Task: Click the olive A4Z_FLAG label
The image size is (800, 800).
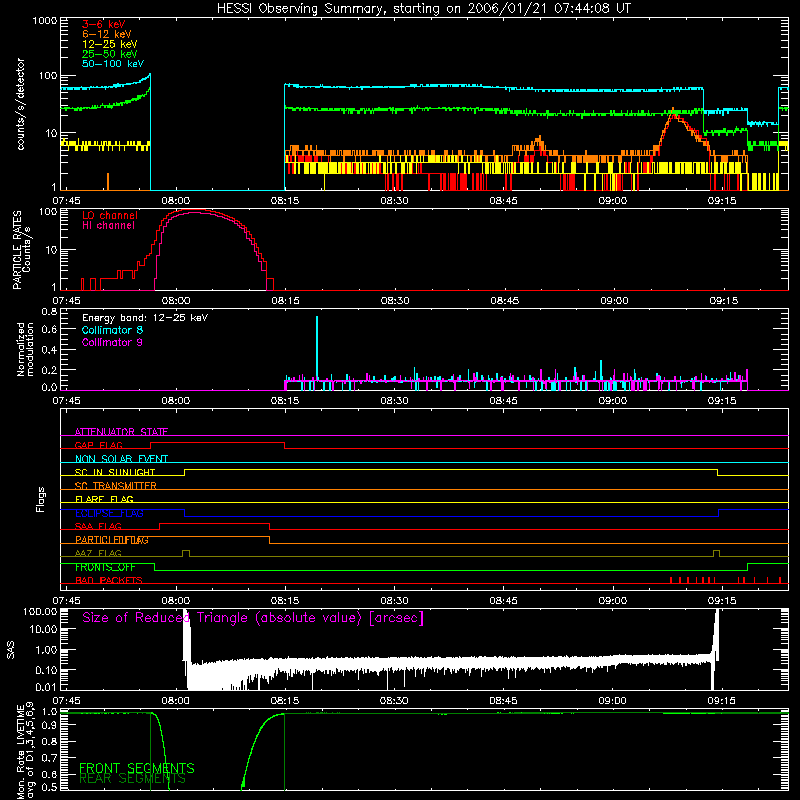Action: [x=98, y=553]
